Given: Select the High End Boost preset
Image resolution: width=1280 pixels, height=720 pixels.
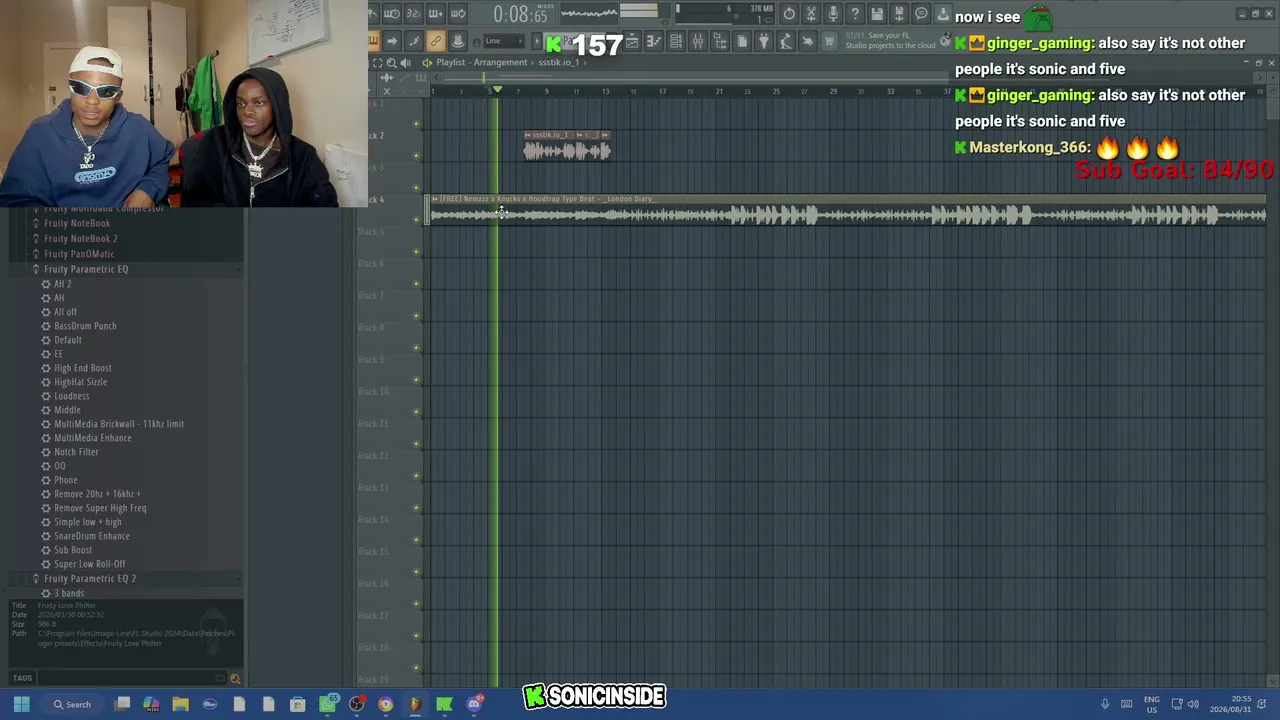Looking at the screenshot, I should click(82, 368).
